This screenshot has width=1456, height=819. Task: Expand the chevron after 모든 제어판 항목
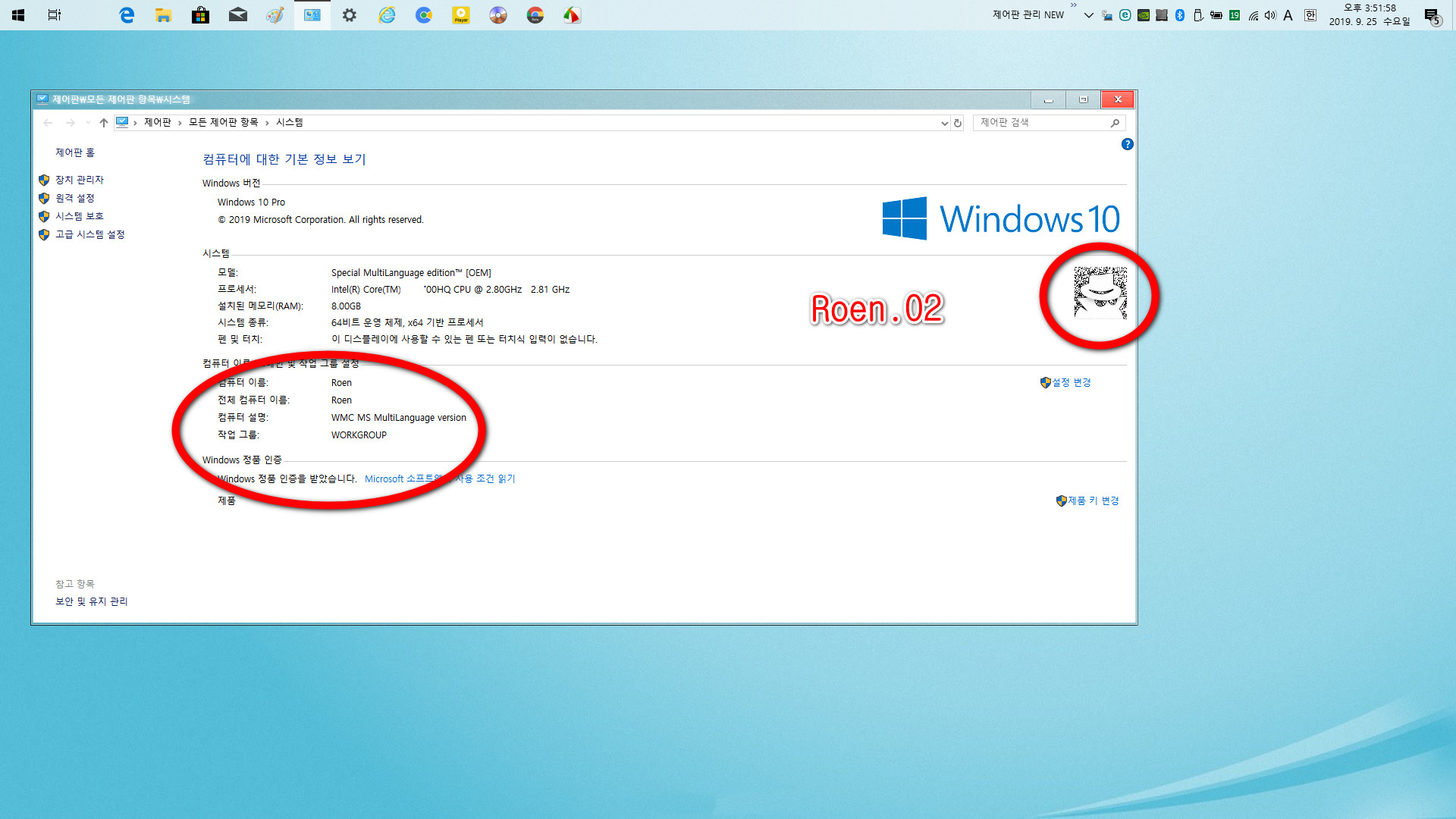point(267,123)
